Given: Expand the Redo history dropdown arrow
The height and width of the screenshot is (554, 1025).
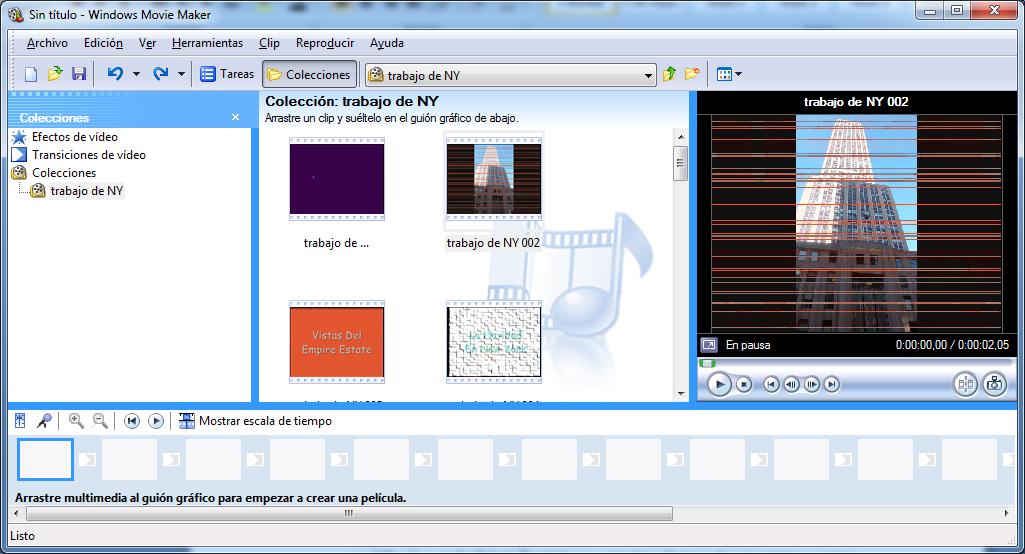Looking at the screenshot, I should click(x=181, y=74).
